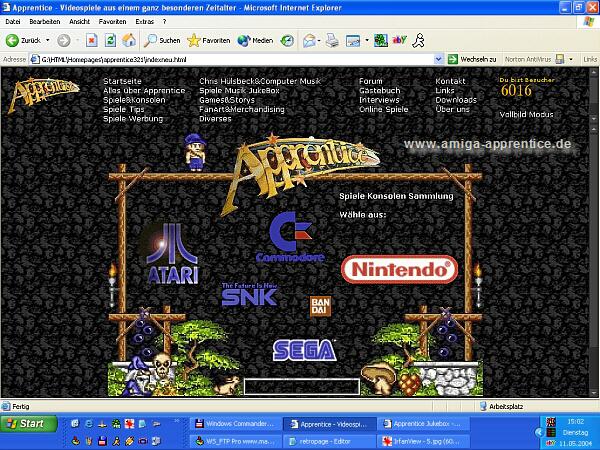This screenshot has width=600, height=450.
Task: Click the Wechseln zu go button
Action: point(472,59)
